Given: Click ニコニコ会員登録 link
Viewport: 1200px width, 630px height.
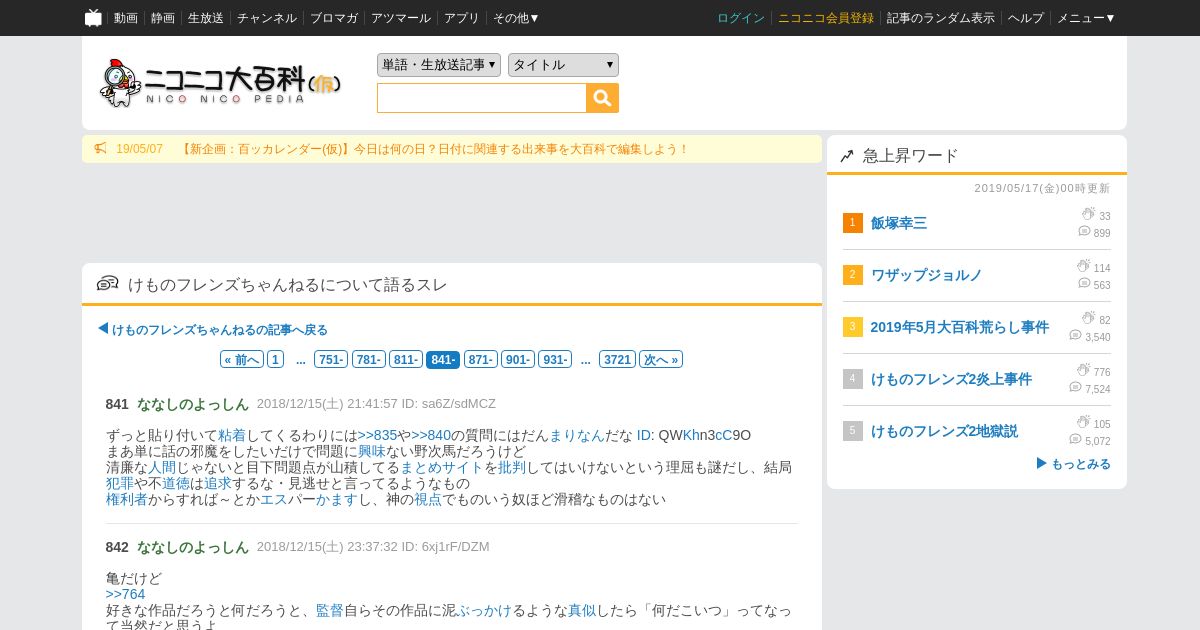Looking at the screenshot, I should [826, 18].
